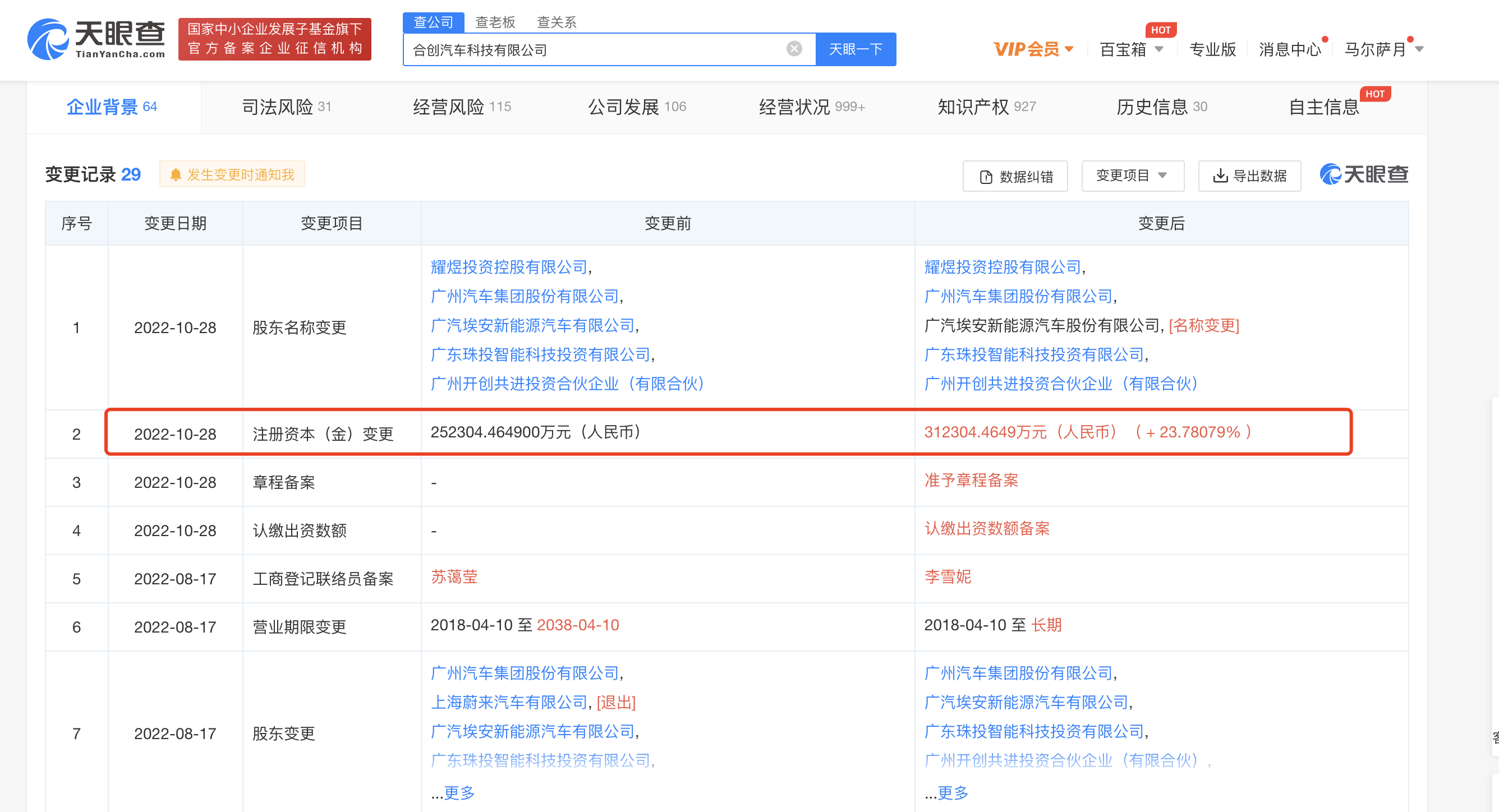The image size is (1499, 812).
Task: Click the 变更日期 column header
Action: tap(175, 223)
